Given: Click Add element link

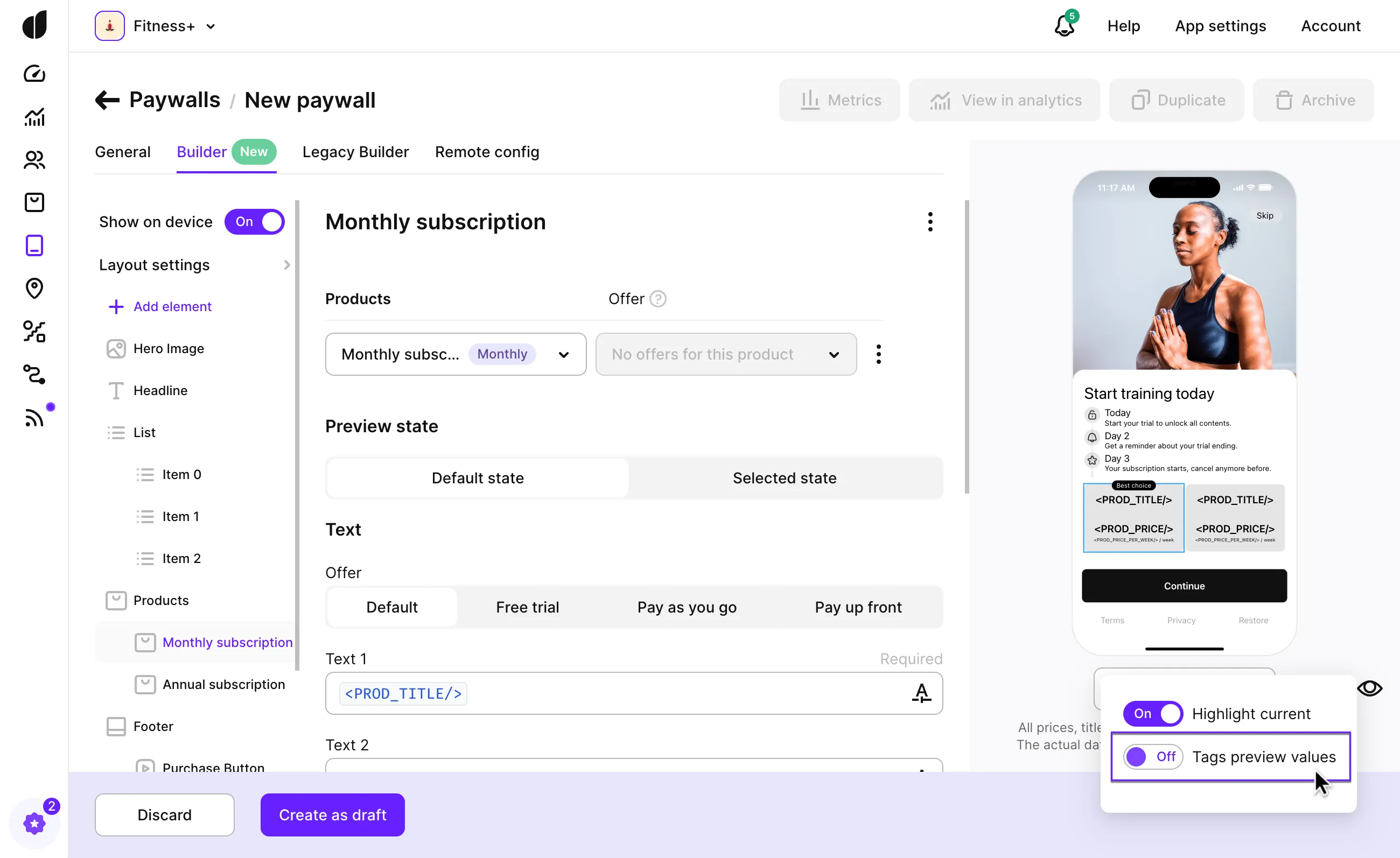Looking at the screenshot, I should 172,307.
